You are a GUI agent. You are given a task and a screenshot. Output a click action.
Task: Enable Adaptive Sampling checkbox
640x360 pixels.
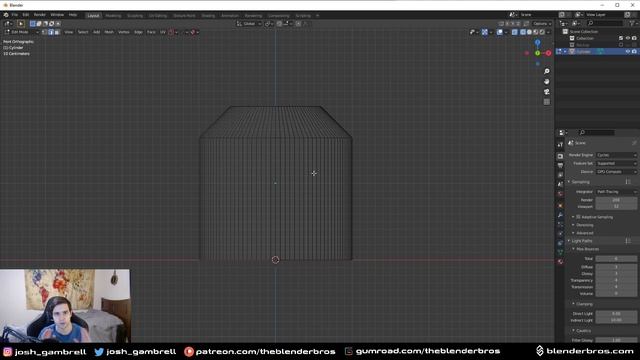(578, 217)
